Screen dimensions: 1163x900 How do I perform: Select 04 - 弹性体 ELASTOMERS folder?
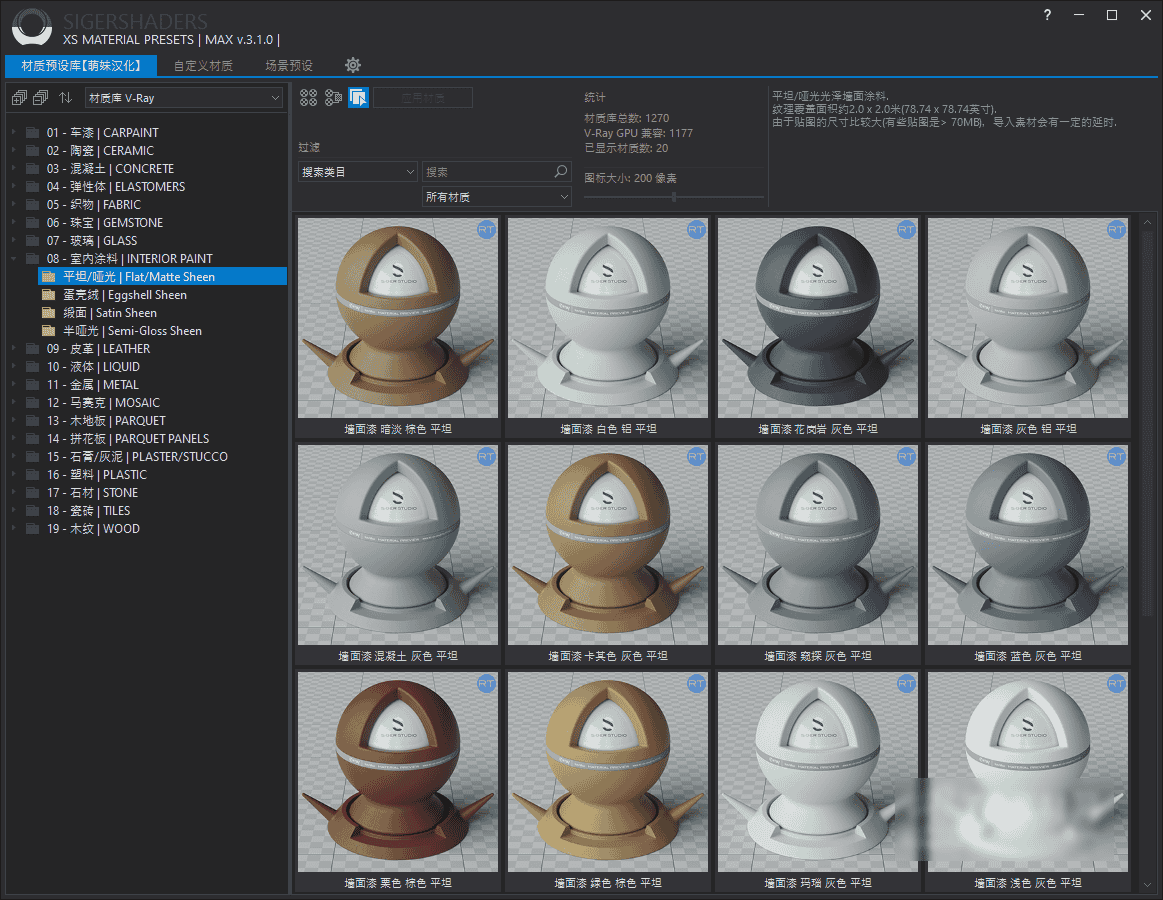coord(116,186)
